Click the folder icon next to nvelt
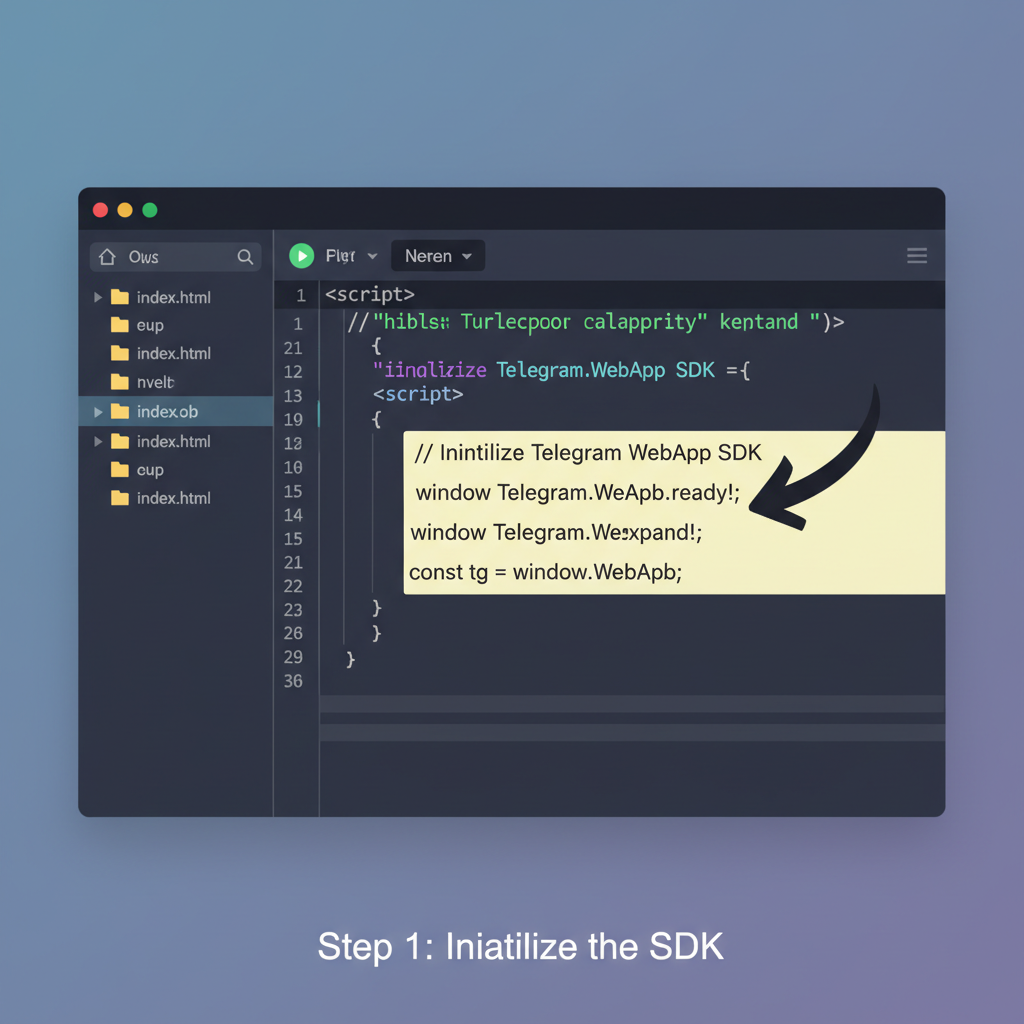This screenshot has width=1024, height=1024. (119, 382)
